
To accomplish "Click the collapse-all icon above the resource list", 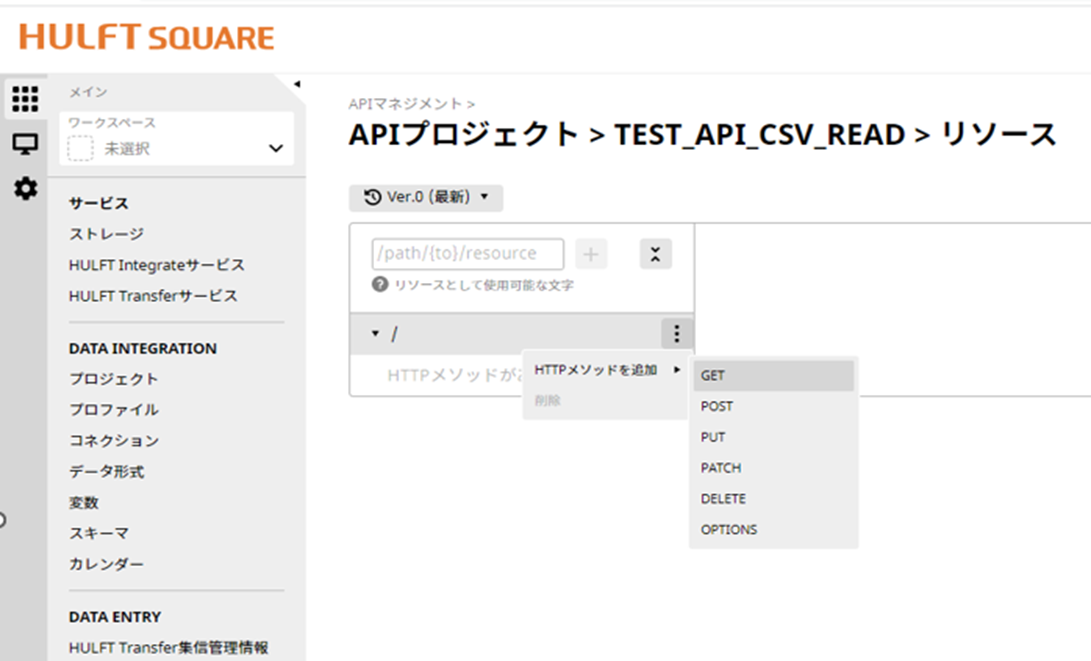I will click(x=655, y=253).
